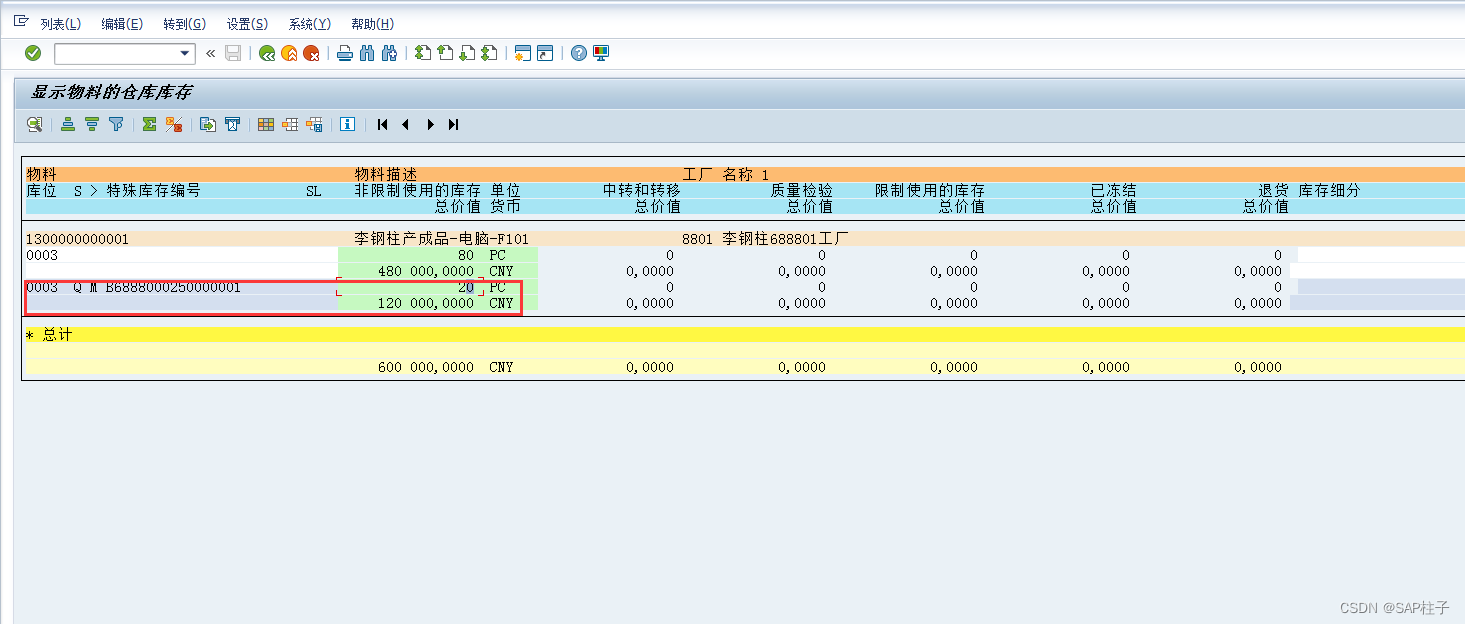This screenshot has width=1465, height=624.
Task: Click the Create shortcut icon
Action: coord(545,53)
